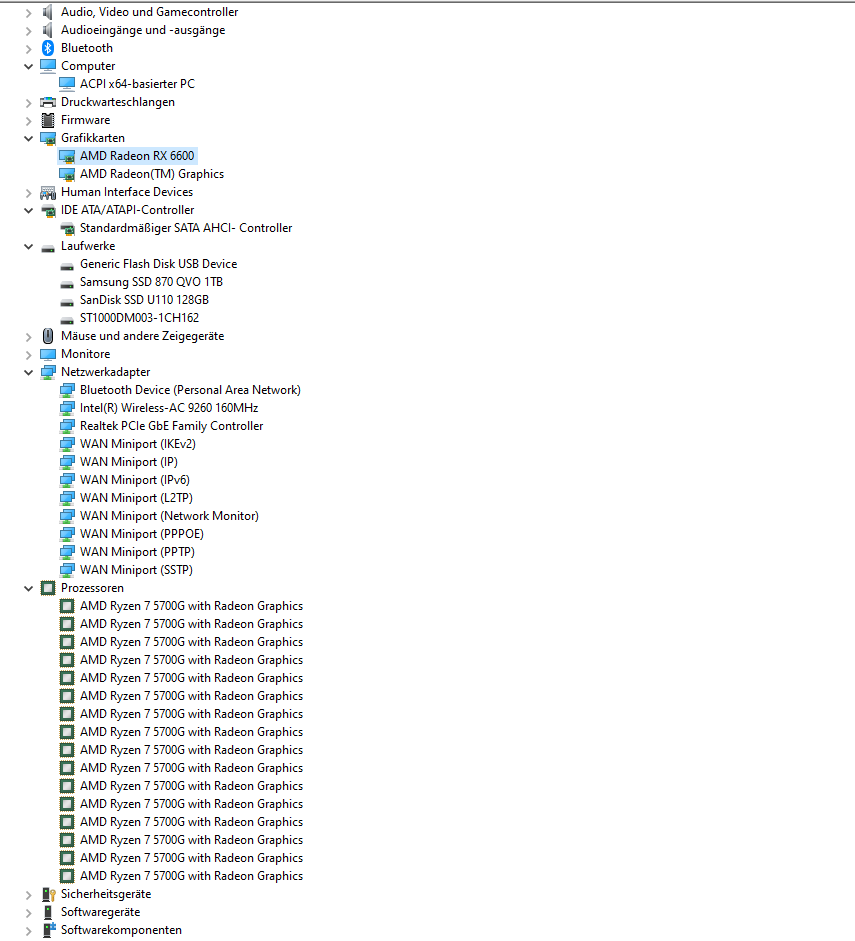Select AMD Radeon RX 6600 entry
Viewport: 855px width, 941px height.
point(137,156)
